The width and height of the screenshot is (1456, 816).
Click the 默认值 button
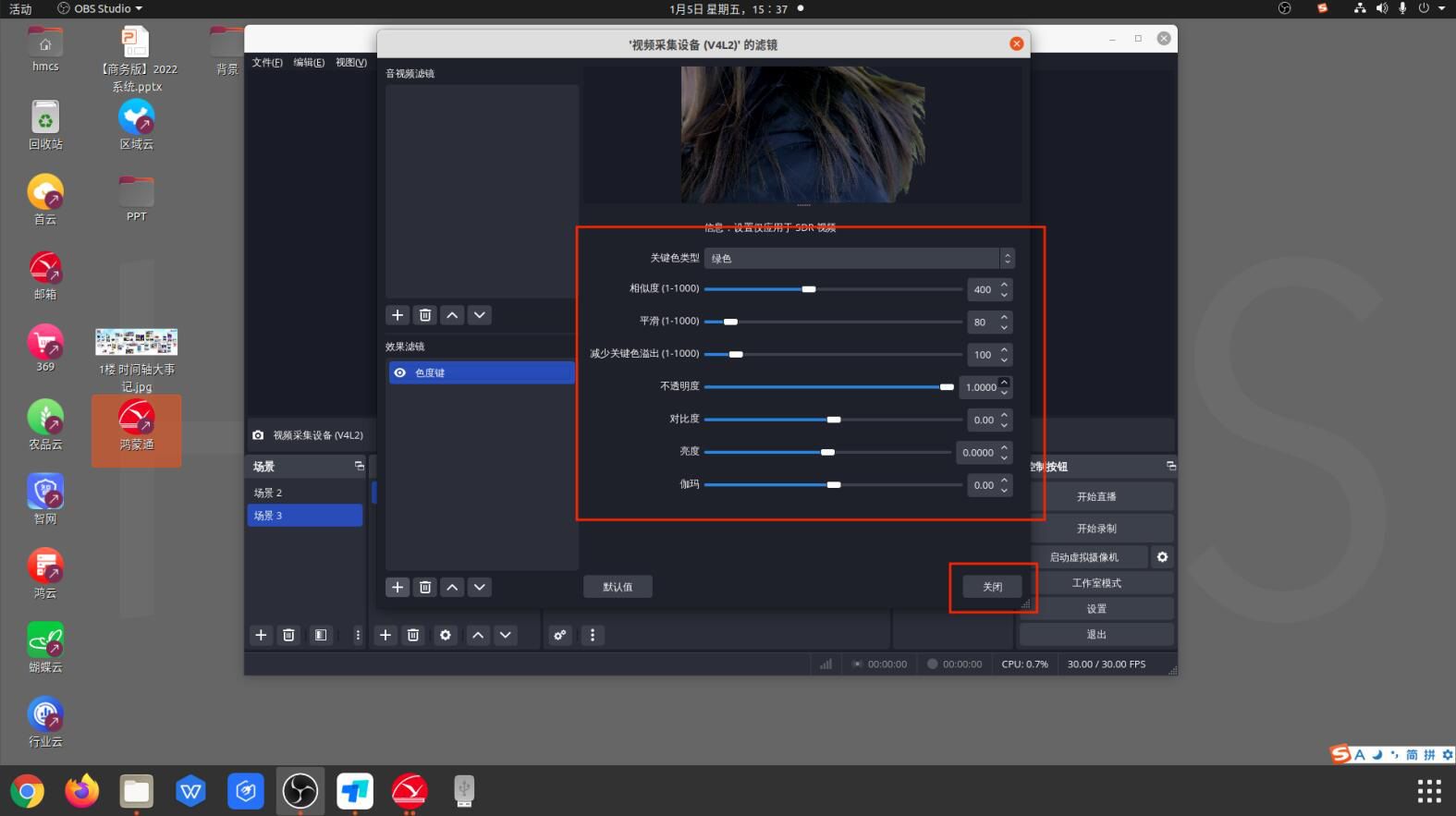[x=618, y=587]
